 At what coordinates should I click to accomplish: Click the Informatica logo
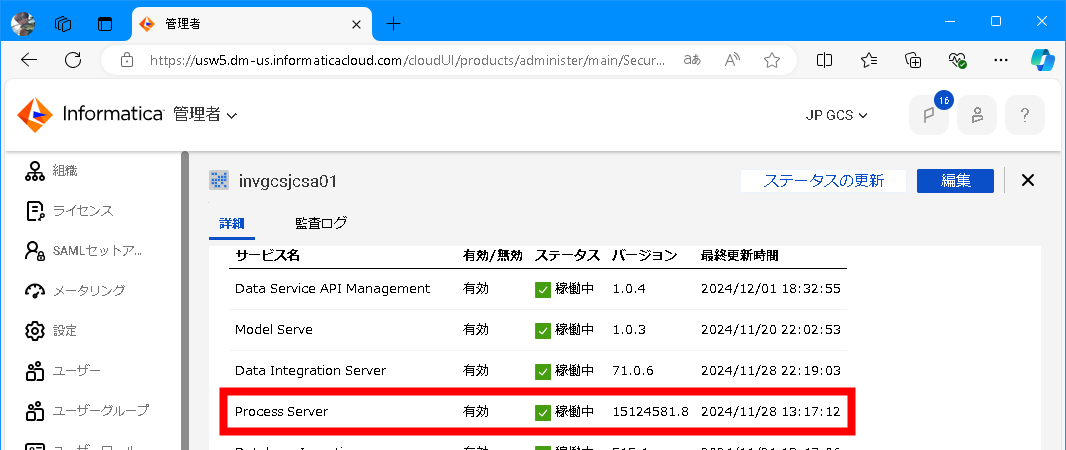[90, 115]
